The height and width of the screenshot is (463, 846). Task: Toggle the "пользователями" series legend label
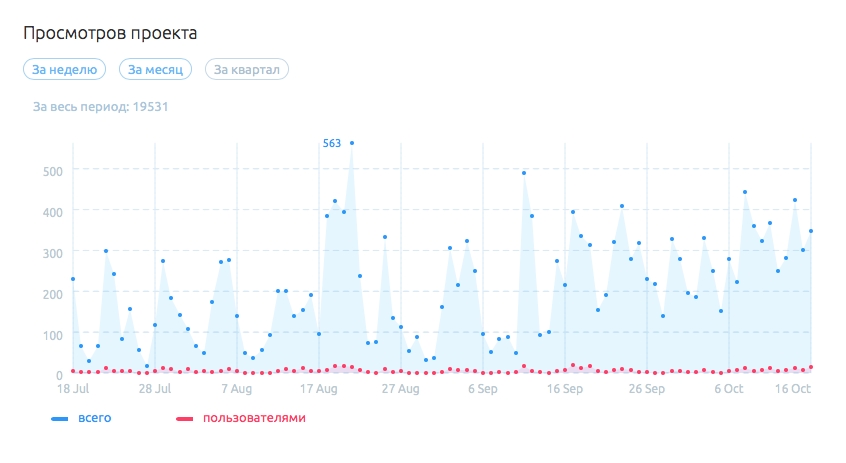(x=253, y=418)
